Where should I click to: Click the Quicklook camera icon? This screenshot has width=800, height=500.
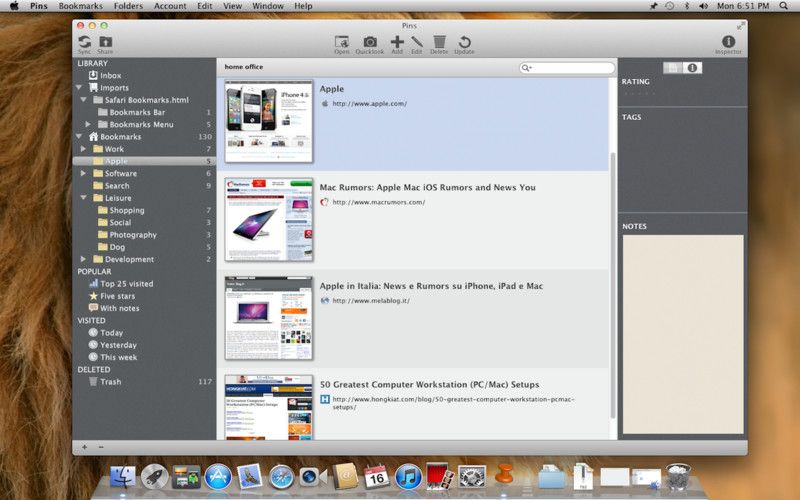point(370,42)
